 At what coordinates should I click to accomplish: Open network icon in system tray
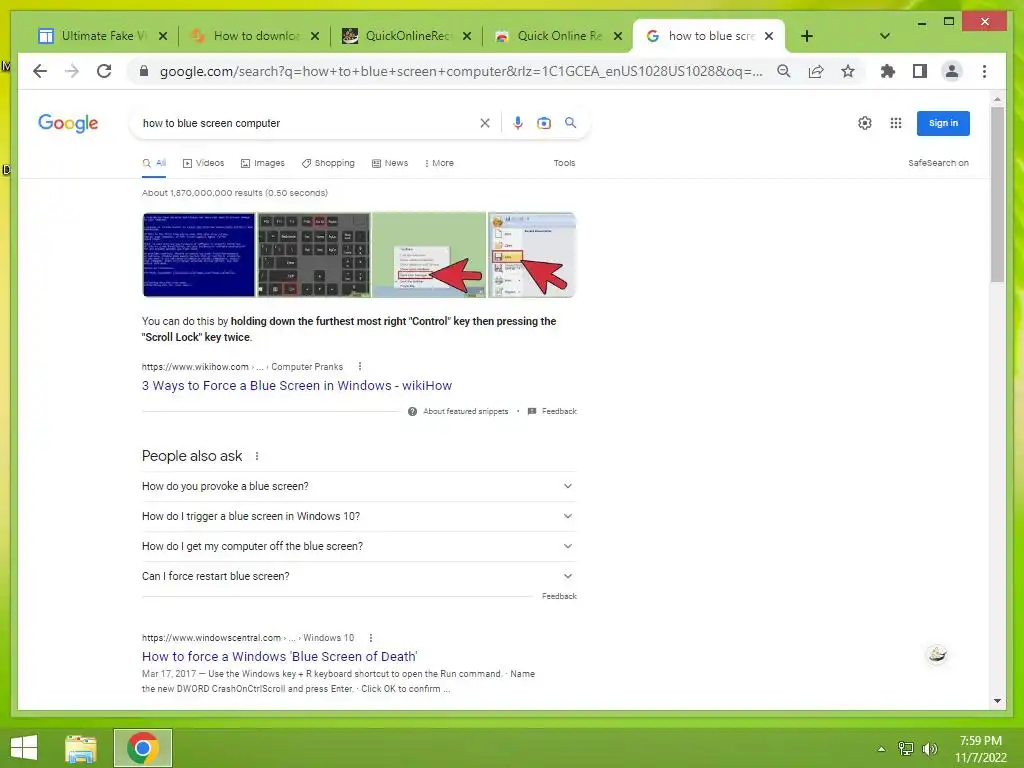click(x=905, y=749)
